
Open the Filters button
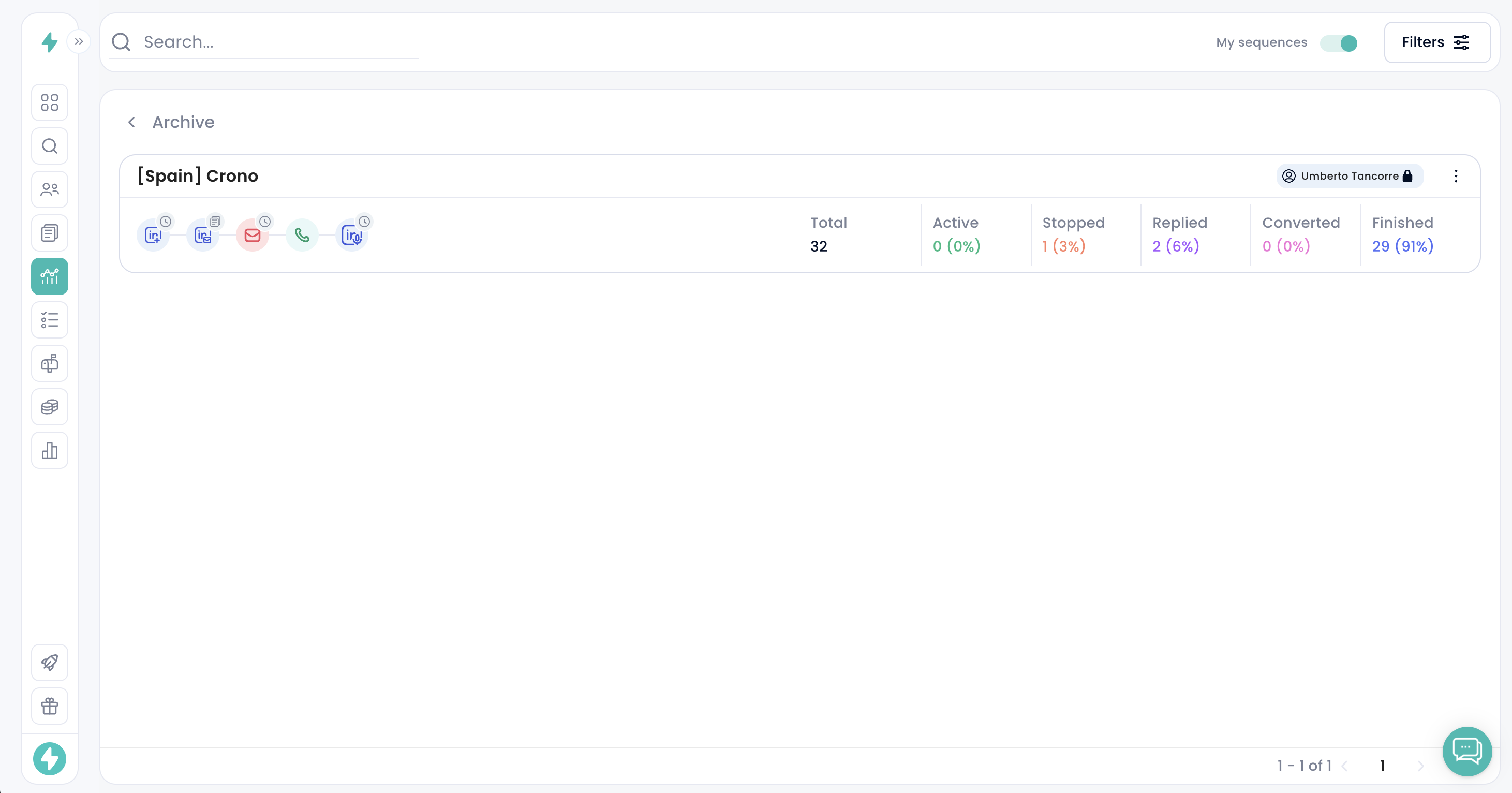pyautogui.click(x=1436, y=42)
